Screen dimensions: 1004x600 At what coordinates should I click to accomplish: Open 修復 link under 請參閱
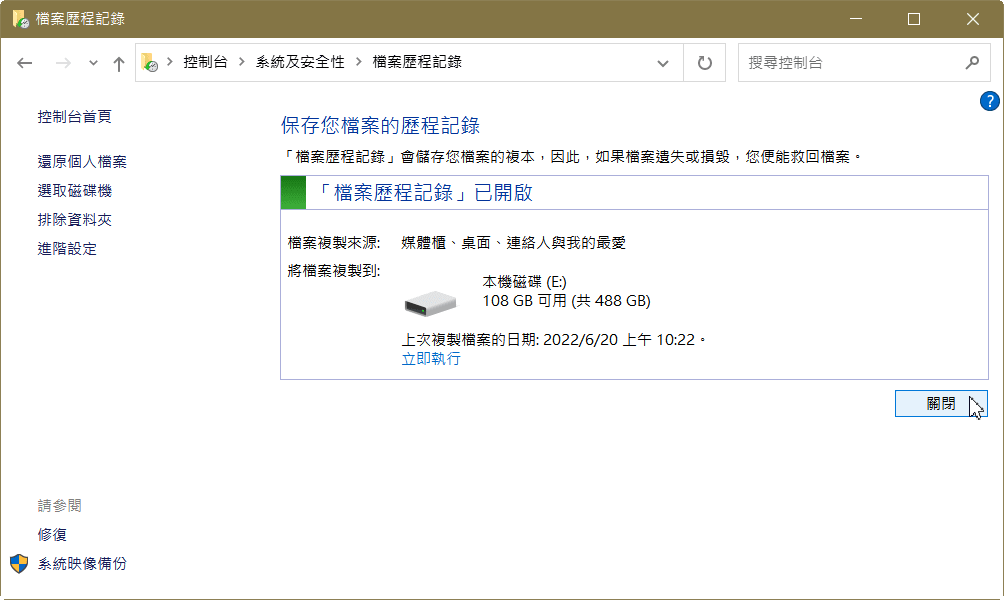coord(52,535)
